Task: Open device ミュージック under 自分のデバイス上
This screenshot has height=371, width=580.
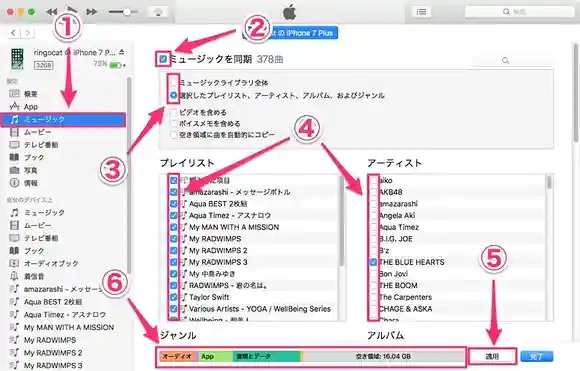Action: [x=44, y=213]
